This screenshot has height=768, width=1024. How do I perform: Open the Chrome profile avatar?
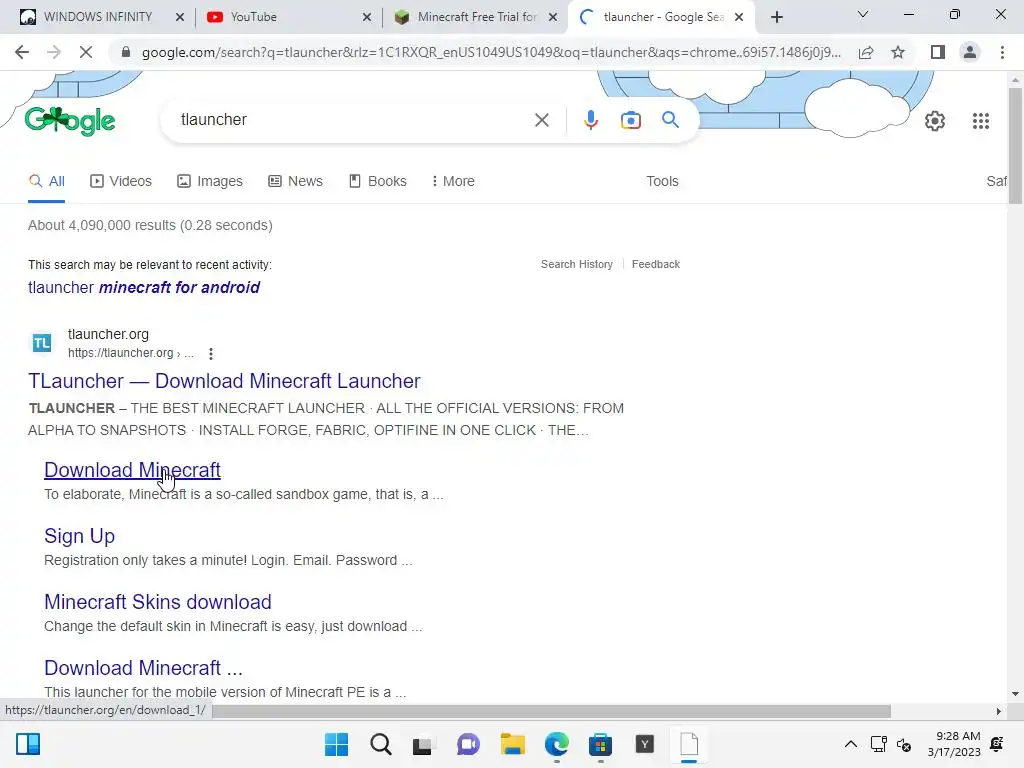point(970,52)
